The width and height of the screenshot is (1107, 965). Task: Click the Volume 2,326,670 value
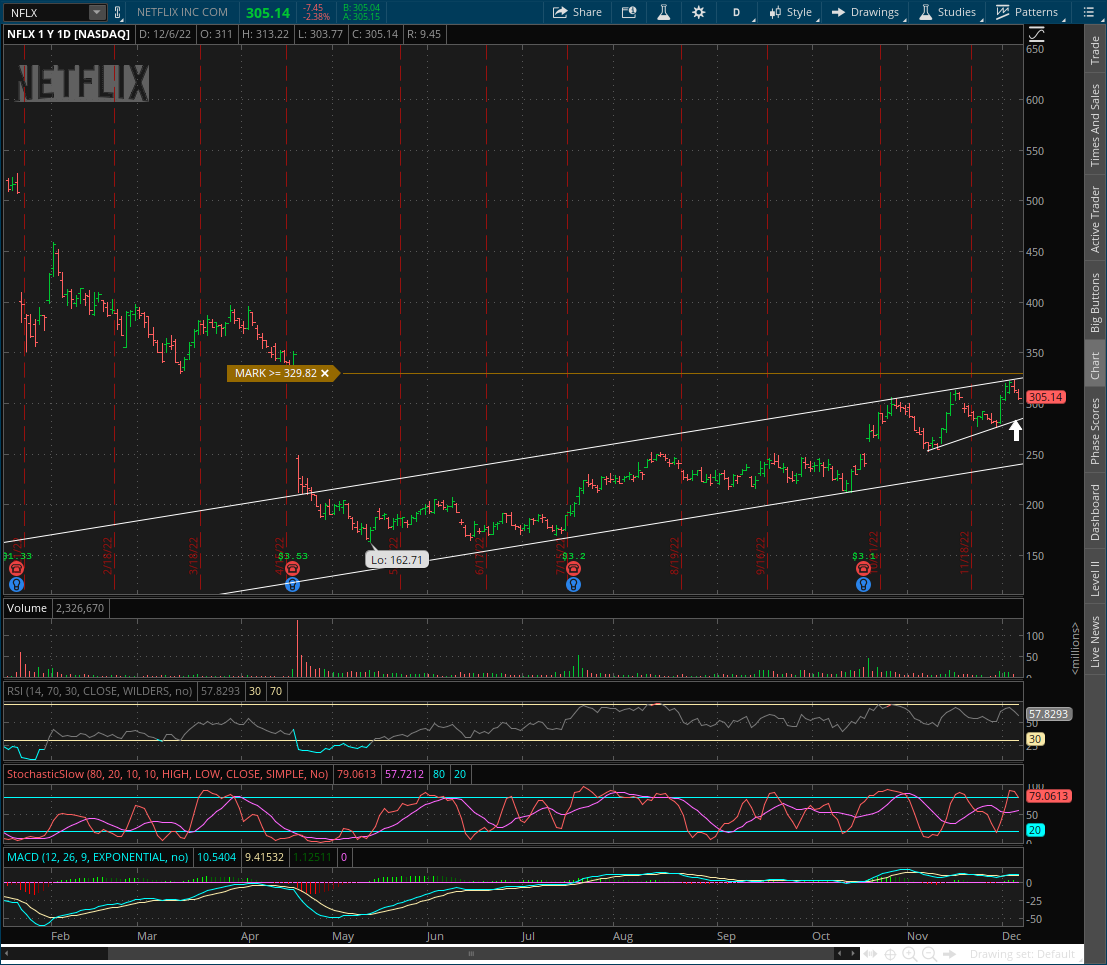(80, 608)
